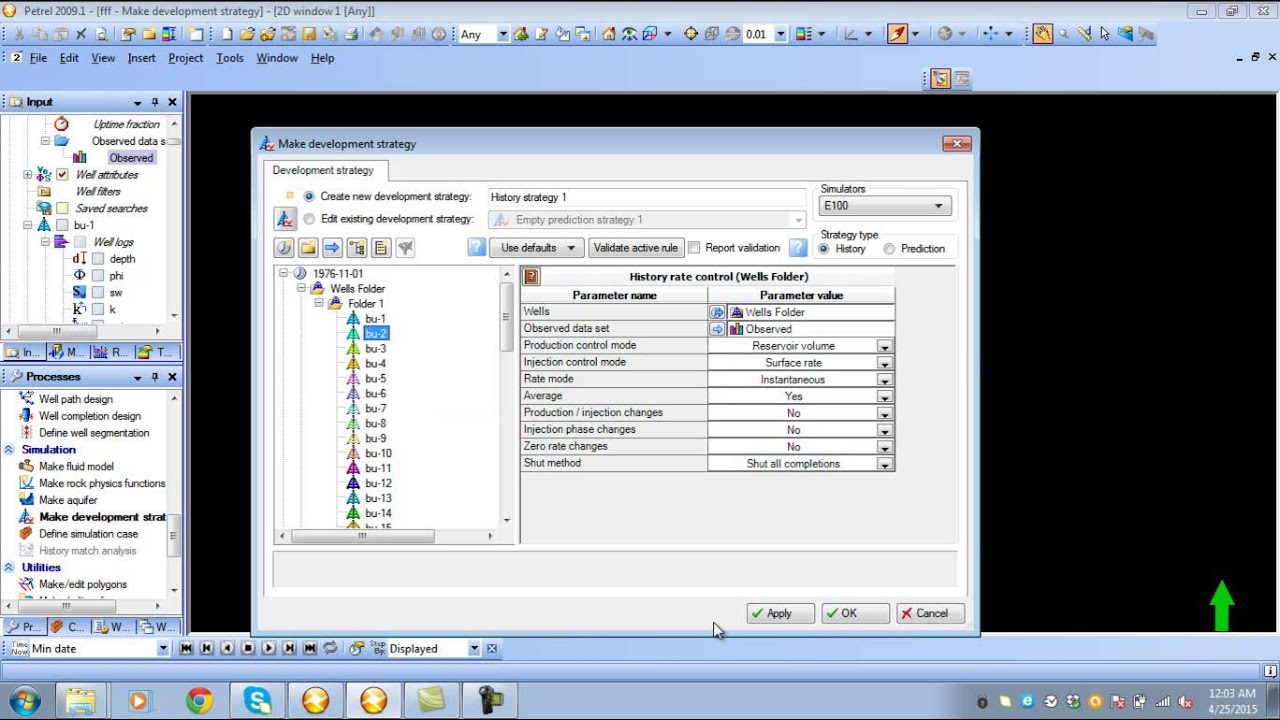Click help icon beside Report validation

coord(797,248)
